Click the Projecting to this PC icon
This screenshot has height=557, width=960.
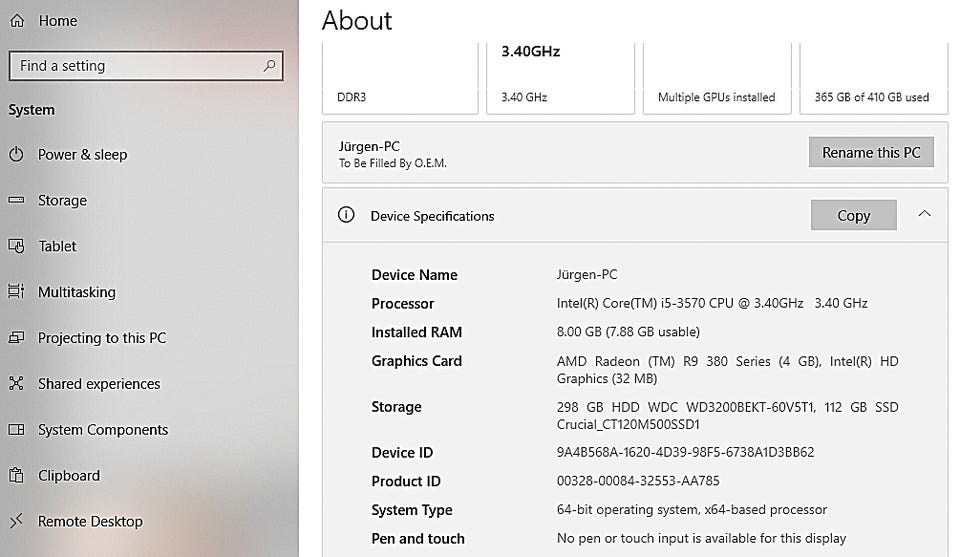[16, 339]
